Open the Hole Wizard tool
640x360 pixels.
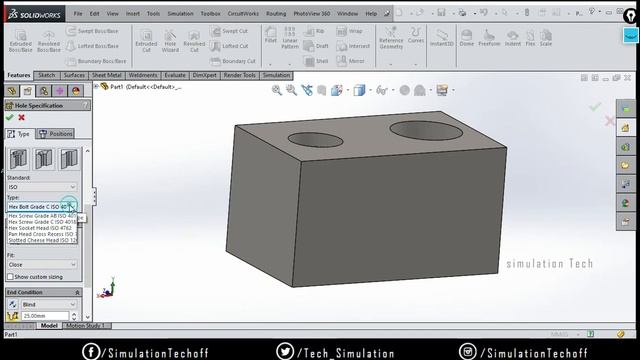pyautogui.click(x=170, y=40)
